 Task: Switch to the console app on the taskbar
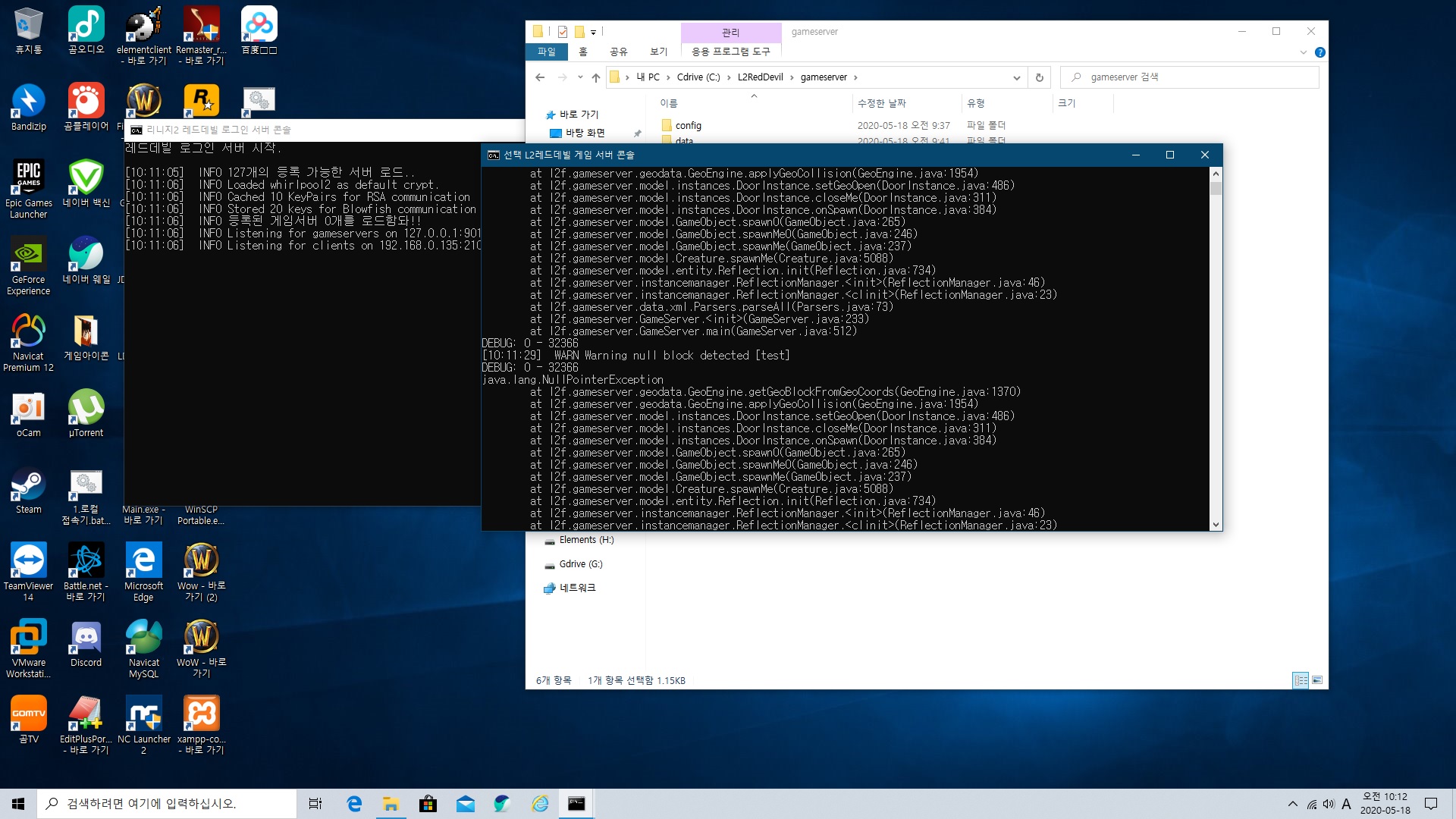point(576,804)
